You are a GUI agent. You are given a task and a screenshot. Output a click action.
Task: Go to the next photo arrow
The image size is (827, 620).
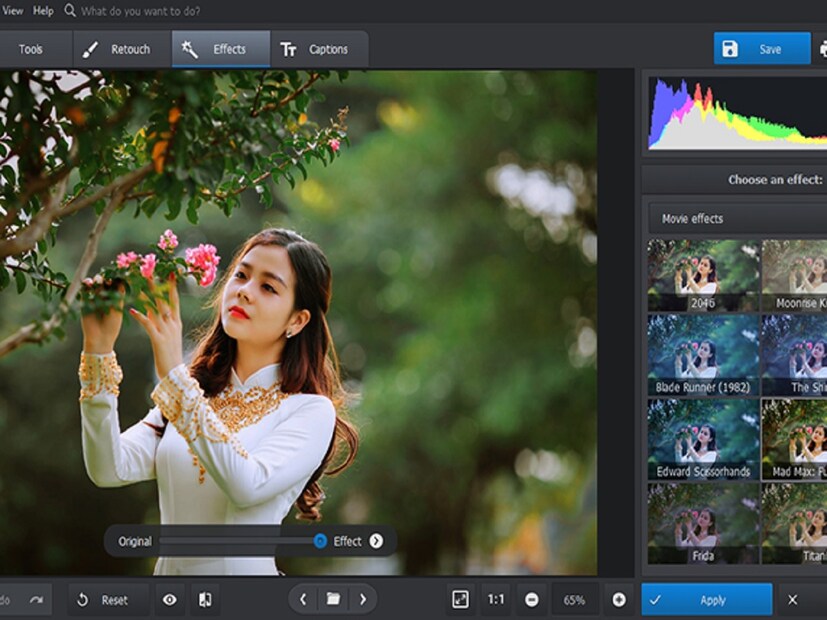click(x=362, y=600)
